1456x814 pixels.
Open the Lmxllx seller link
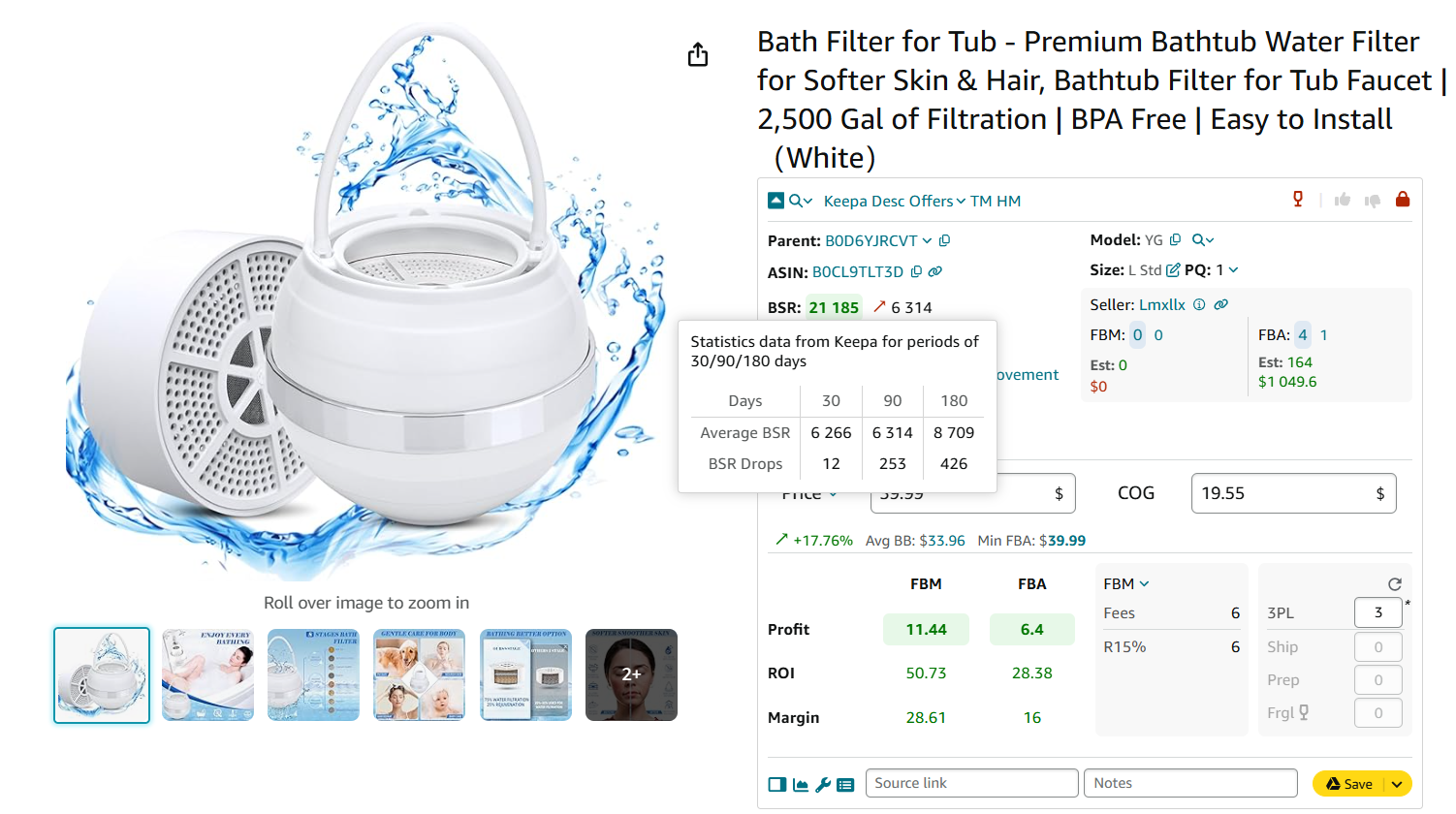point(1161,304)
